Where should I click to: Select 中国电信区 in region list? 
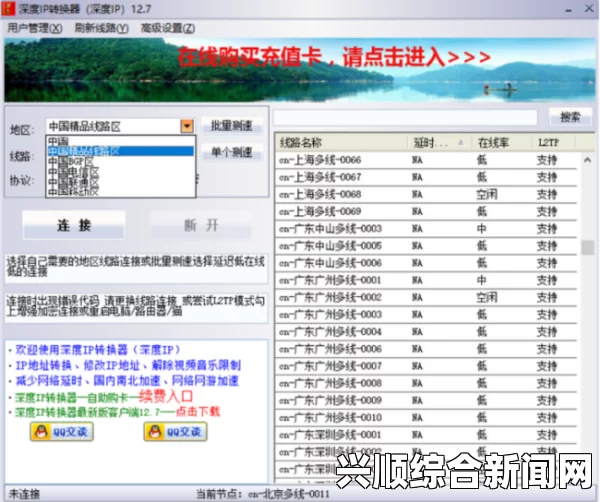[120, 171]
